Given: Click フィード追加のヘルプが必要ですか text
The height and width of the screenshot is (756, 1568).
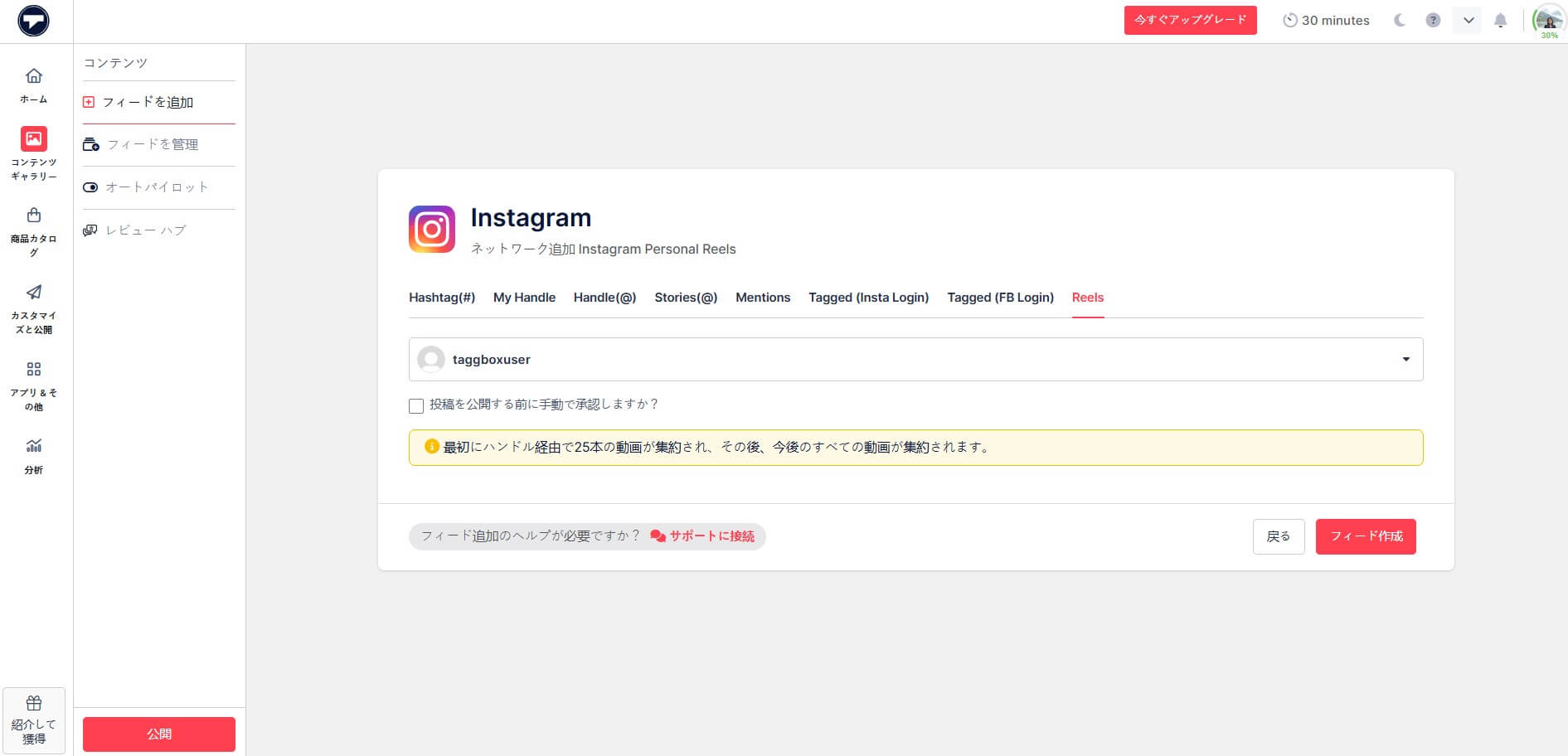Looking at the screenshot, I should pos(530,536).
